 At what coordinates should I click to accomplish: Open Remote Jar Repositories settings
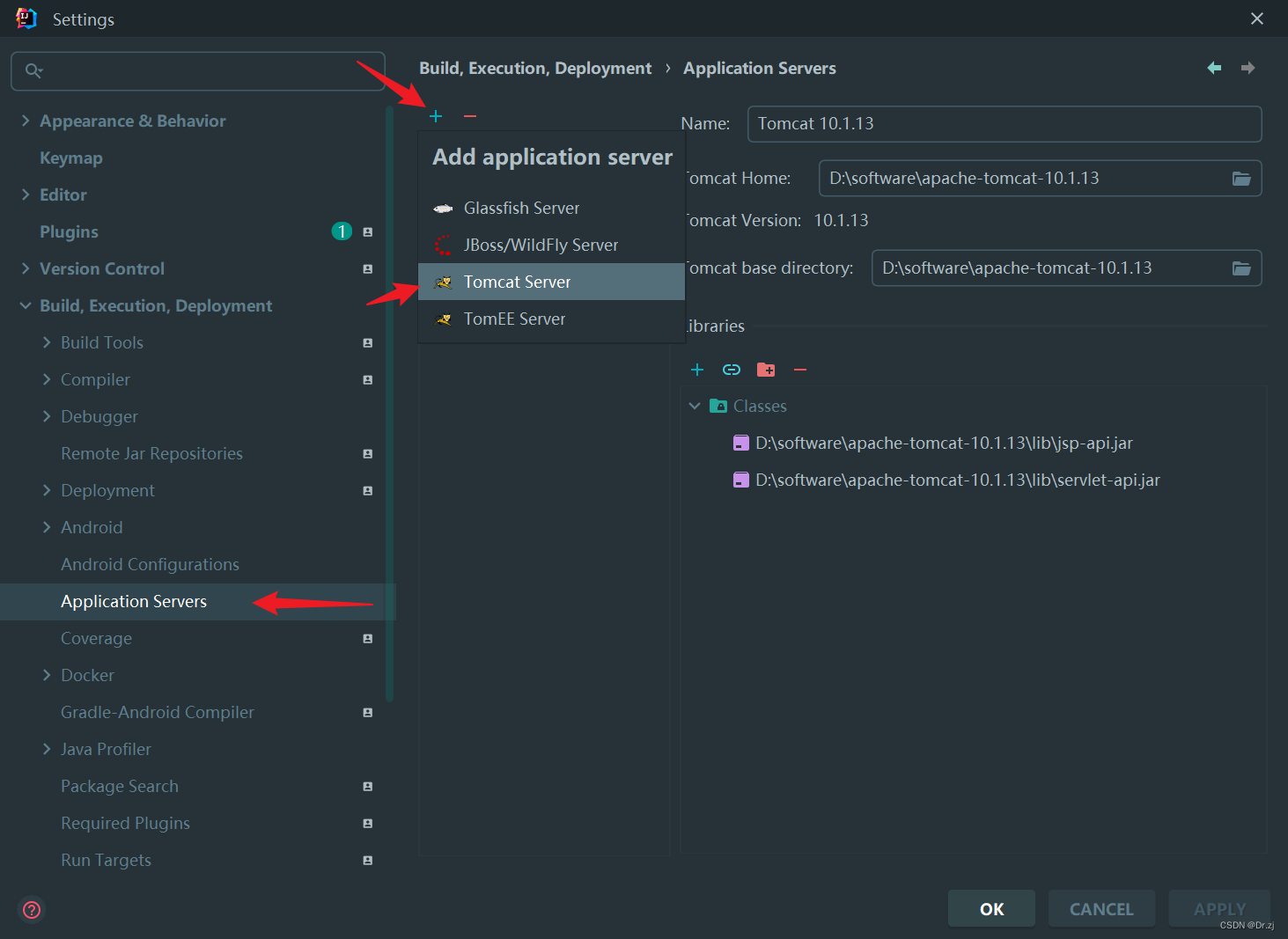click(x=151, y=453)
